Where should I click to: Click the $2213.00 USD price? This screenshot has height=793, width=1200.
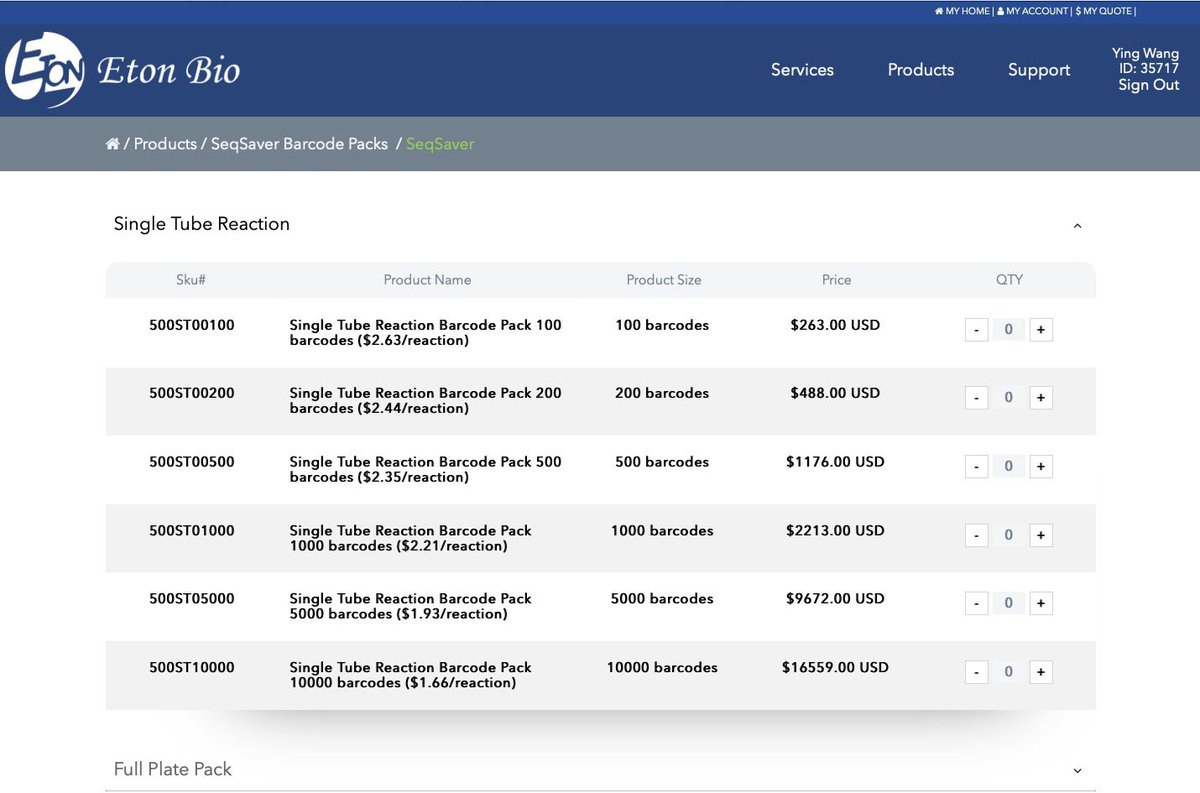click(x=835, y=530)
